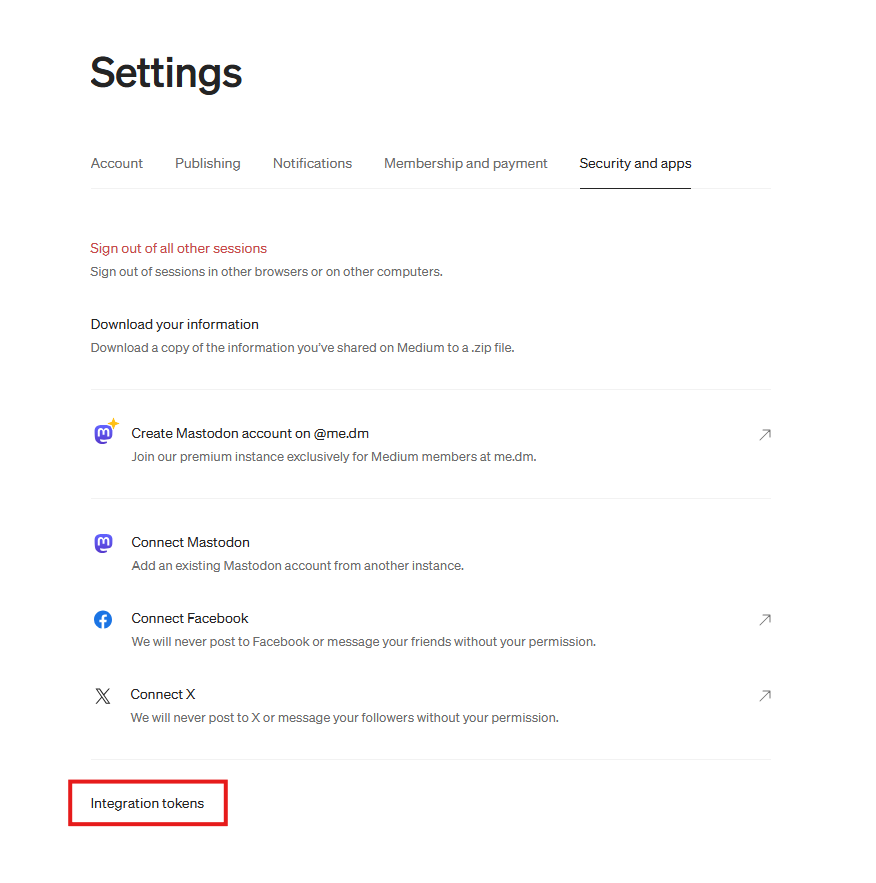
Task: Click Connect Facebook title
Action: [190, 618]
